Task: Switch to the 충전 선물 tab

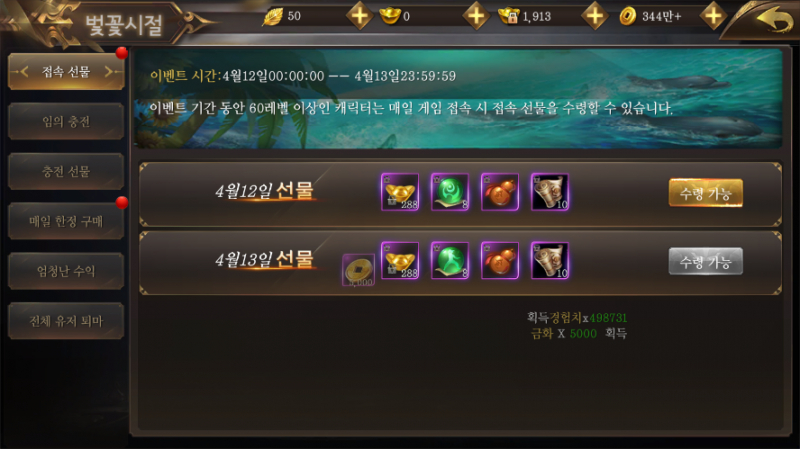Action: (x=66, y=171)
